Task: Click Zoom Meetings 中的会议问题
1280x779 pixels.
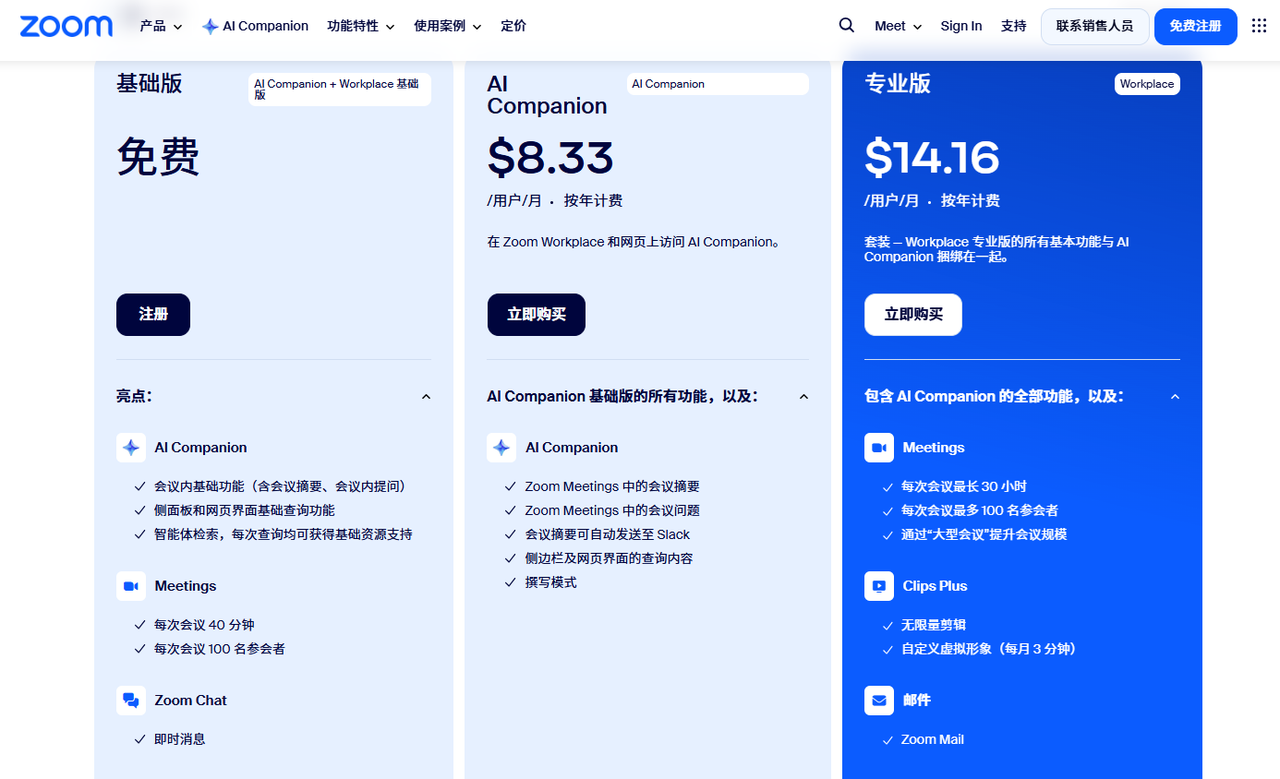Action: [612, 511]
